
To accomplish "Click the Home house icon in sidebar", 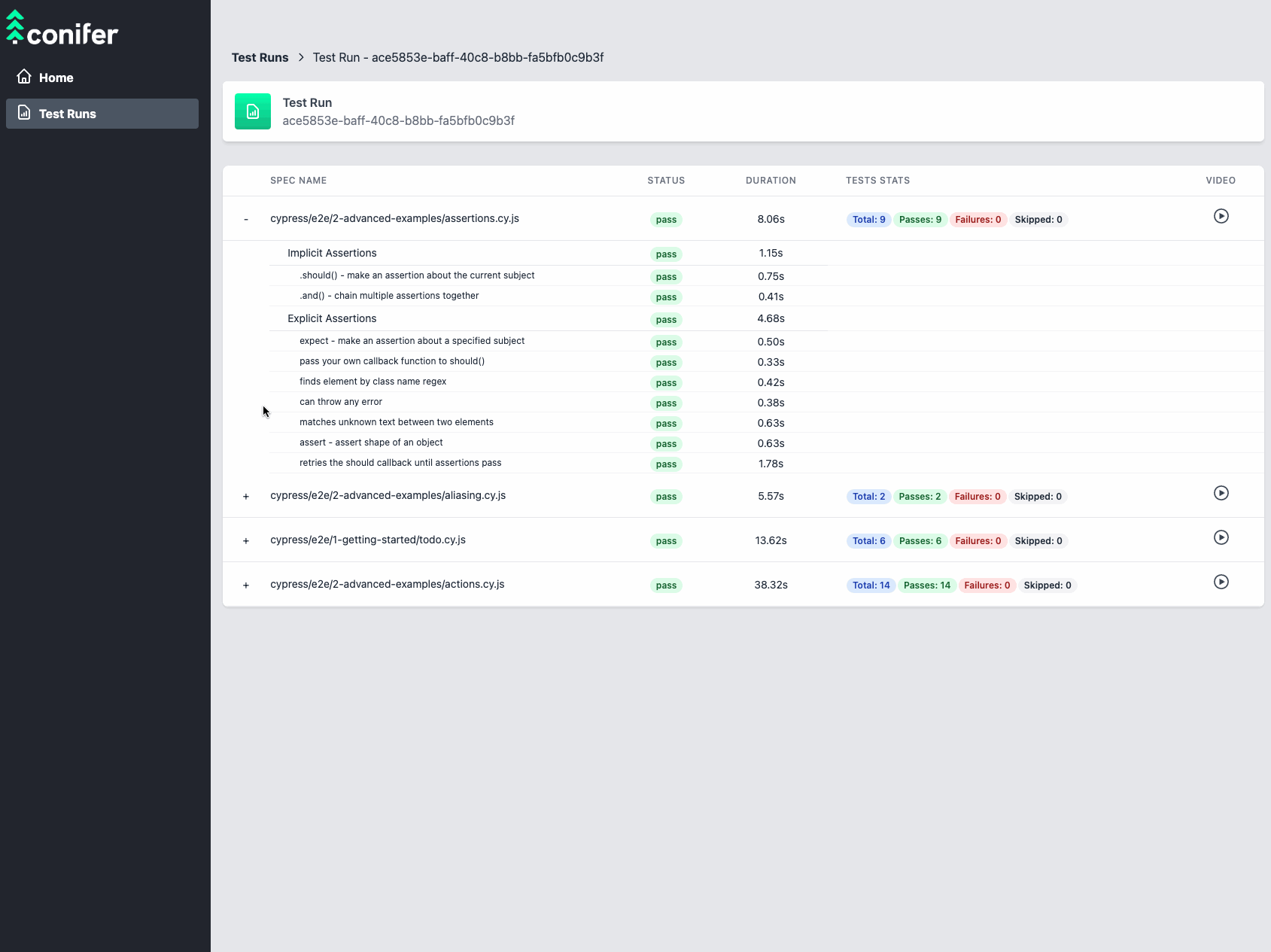I will (x=24, y=77).
